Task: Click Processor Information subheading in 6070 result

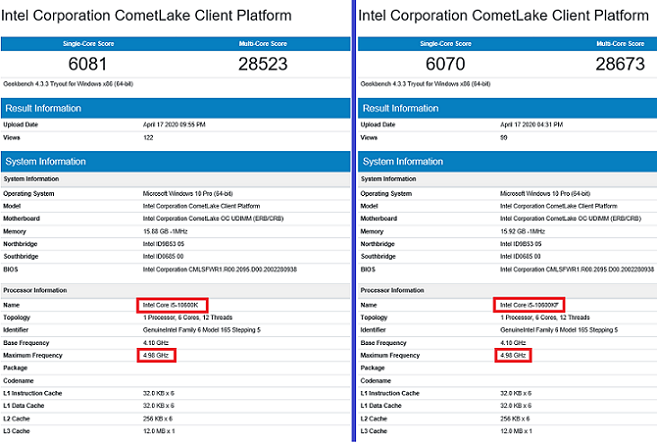Action: [x=392, y=290]
